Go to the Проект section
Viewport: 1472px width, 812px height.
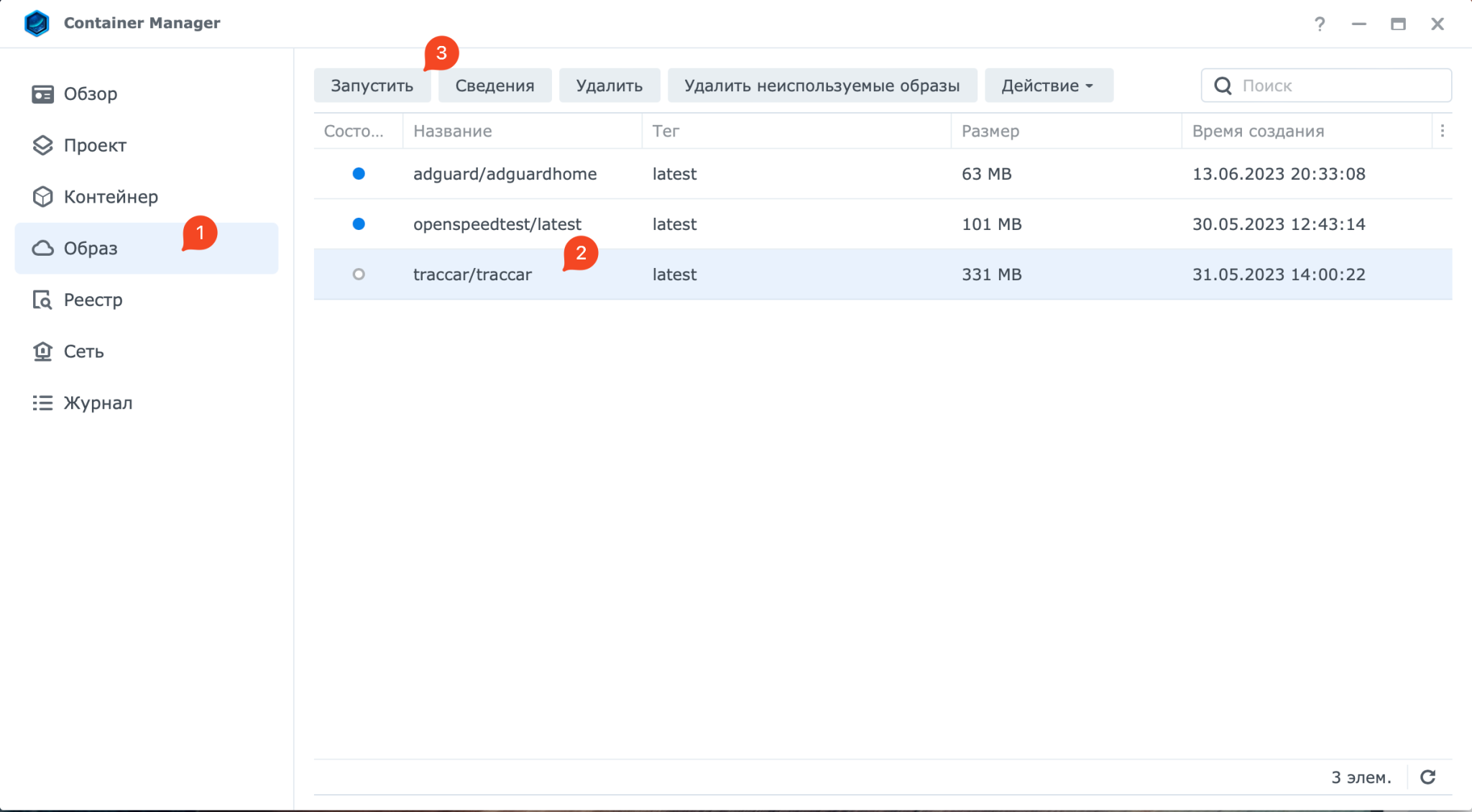click(x=147, y=145)
